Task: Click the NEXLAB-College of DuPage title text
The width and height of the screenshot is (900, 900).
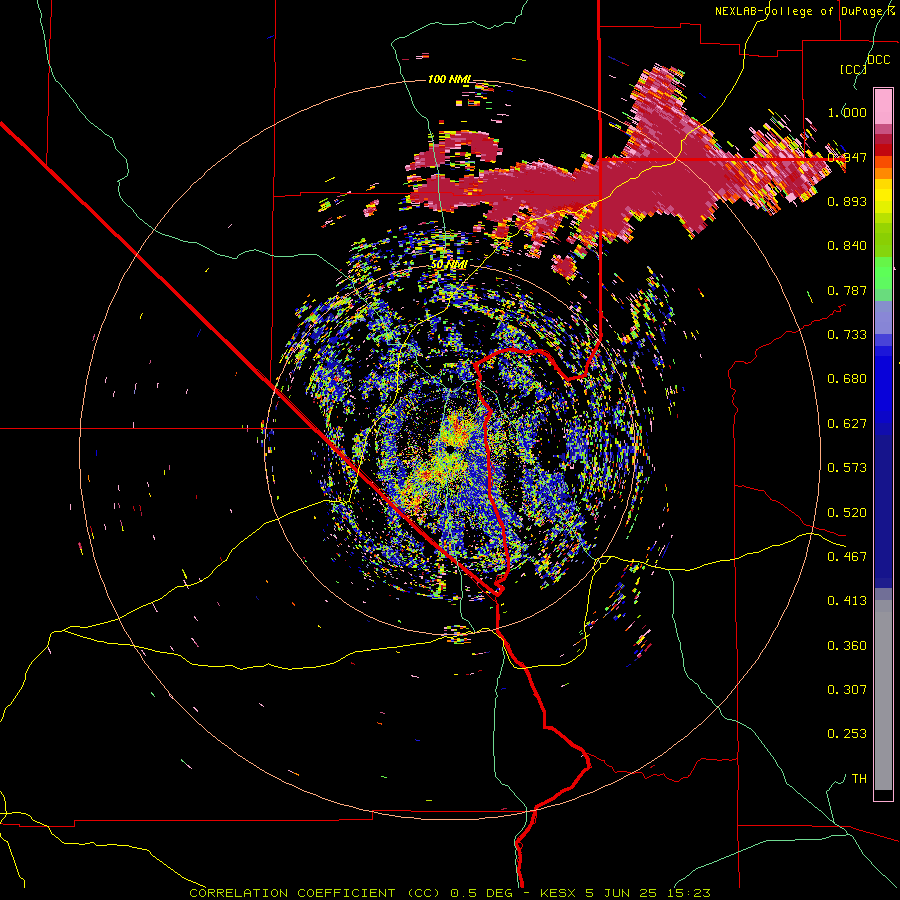Action: [804, 11]
